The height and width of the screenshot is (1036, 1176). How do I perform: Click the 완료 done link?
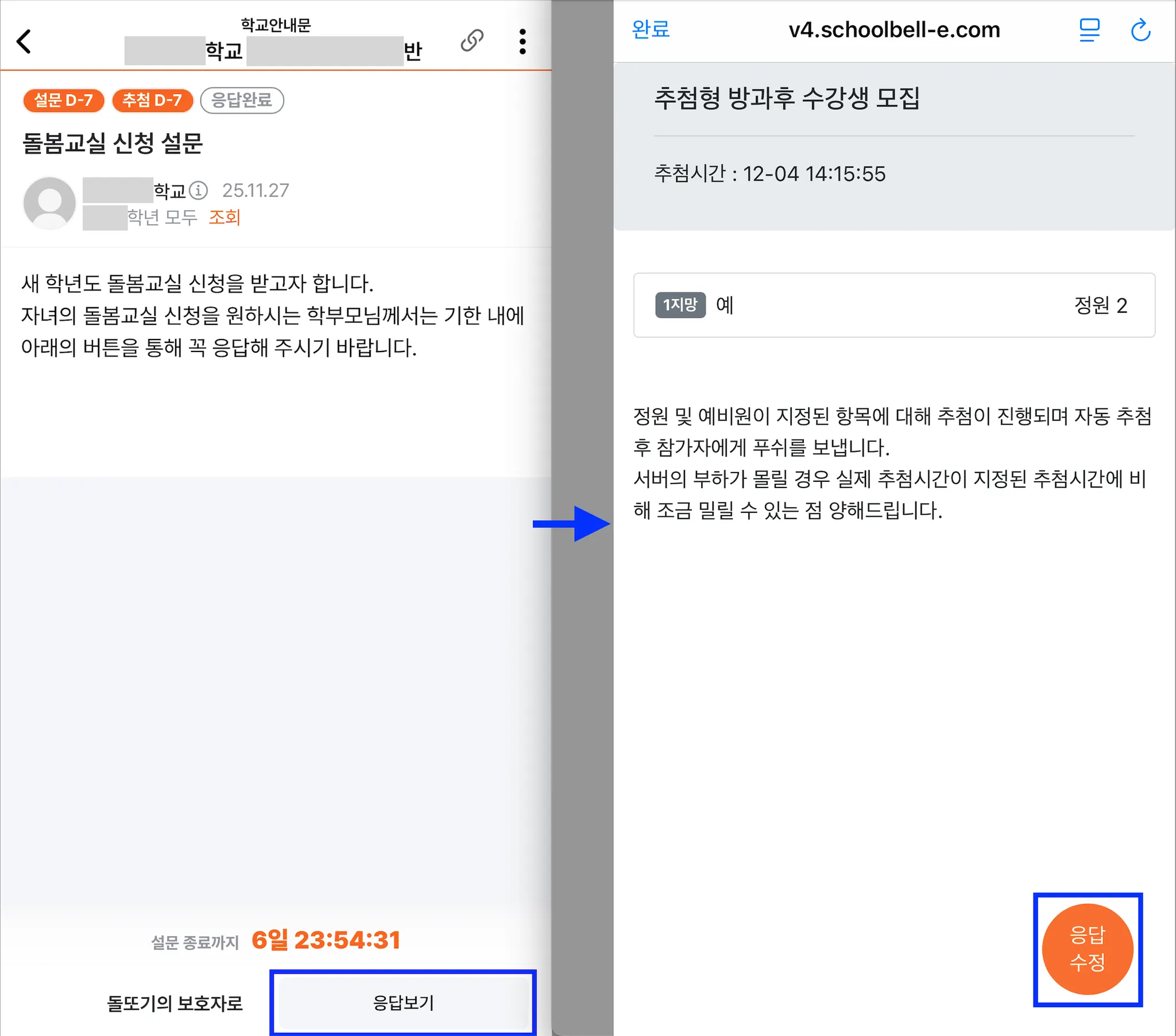651,29
